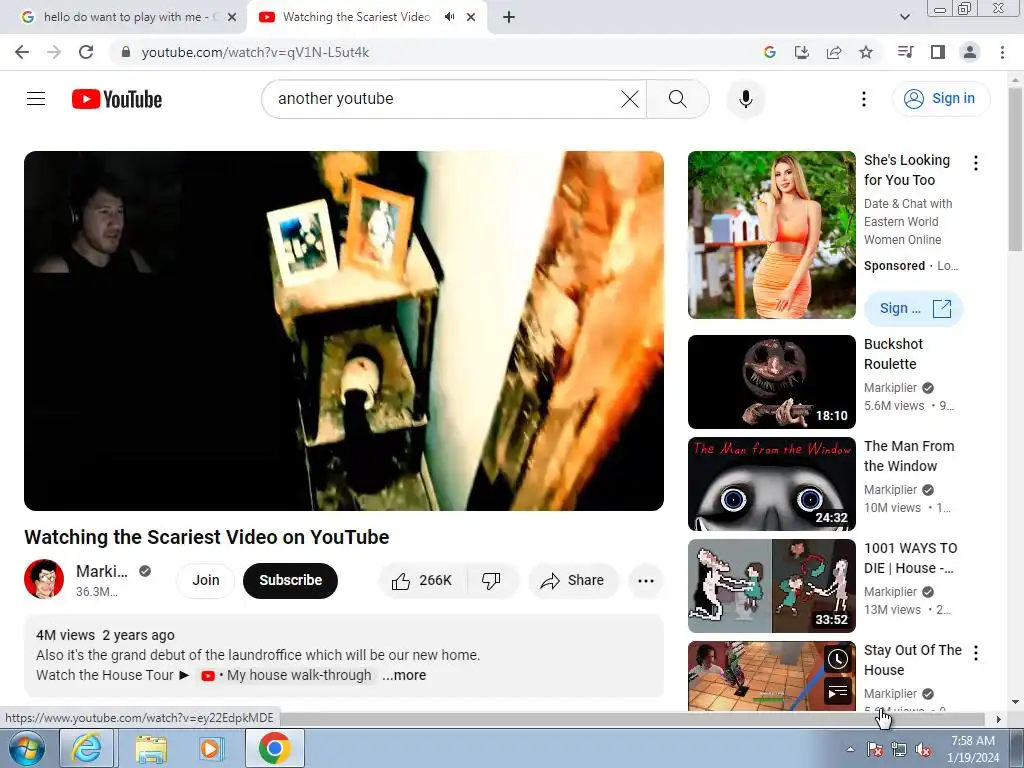1024x768 pixels.
Task: Open options menu for Stay Out Of The House
Action: (x=976, y=652)
